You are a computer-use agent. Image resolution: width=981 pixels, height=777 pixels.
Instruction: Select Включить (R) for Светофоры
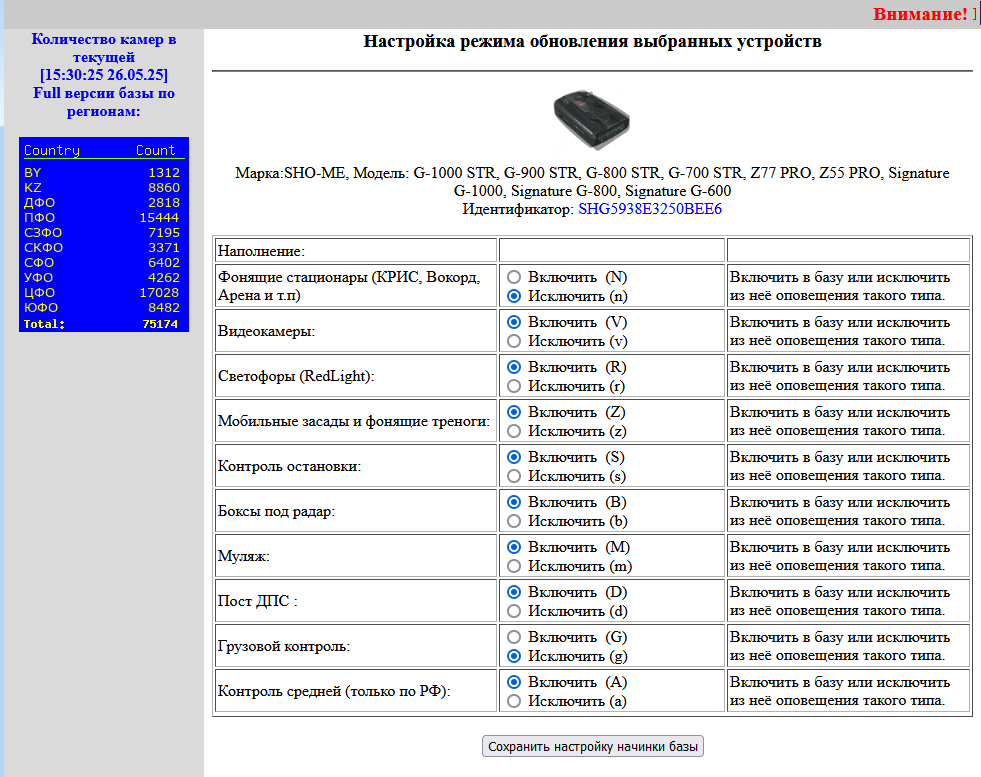(514, 367)
